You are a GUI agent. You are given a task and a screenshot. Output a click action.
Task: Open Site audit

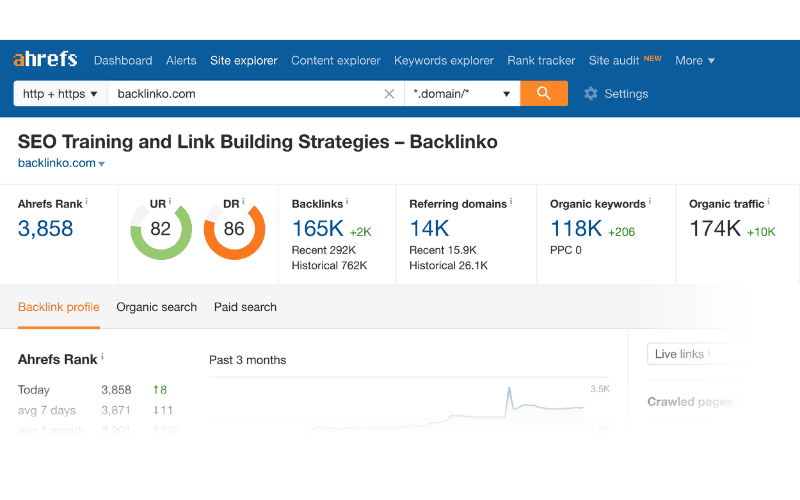(614, 61)
